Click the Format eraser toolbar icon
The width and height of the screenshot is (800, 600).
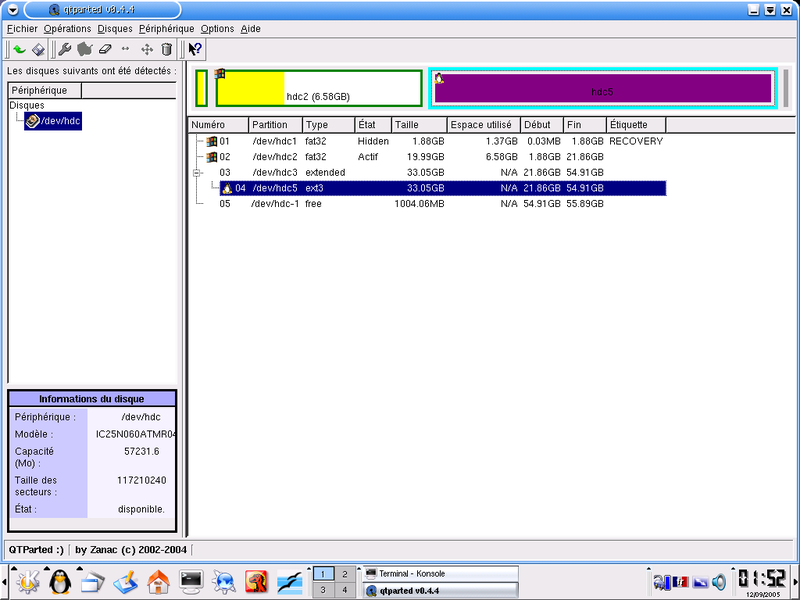coord(105,49)
